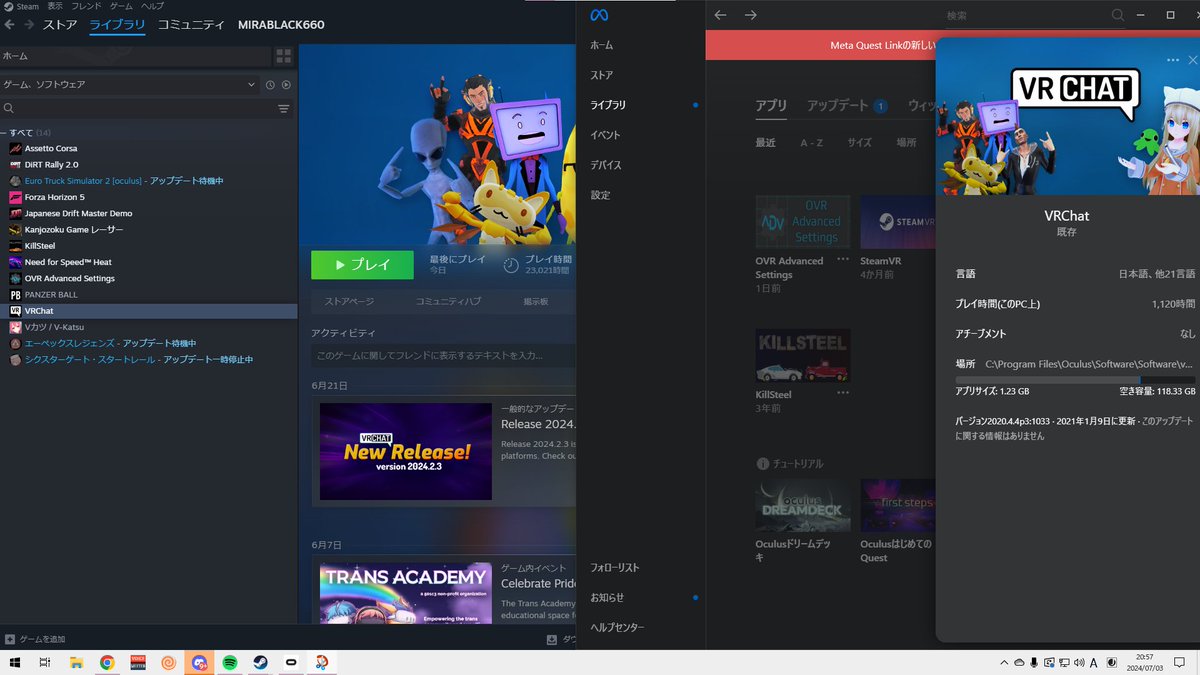Switch Steam library to grid view icon

pyautogui.click(x=284, y=56)
